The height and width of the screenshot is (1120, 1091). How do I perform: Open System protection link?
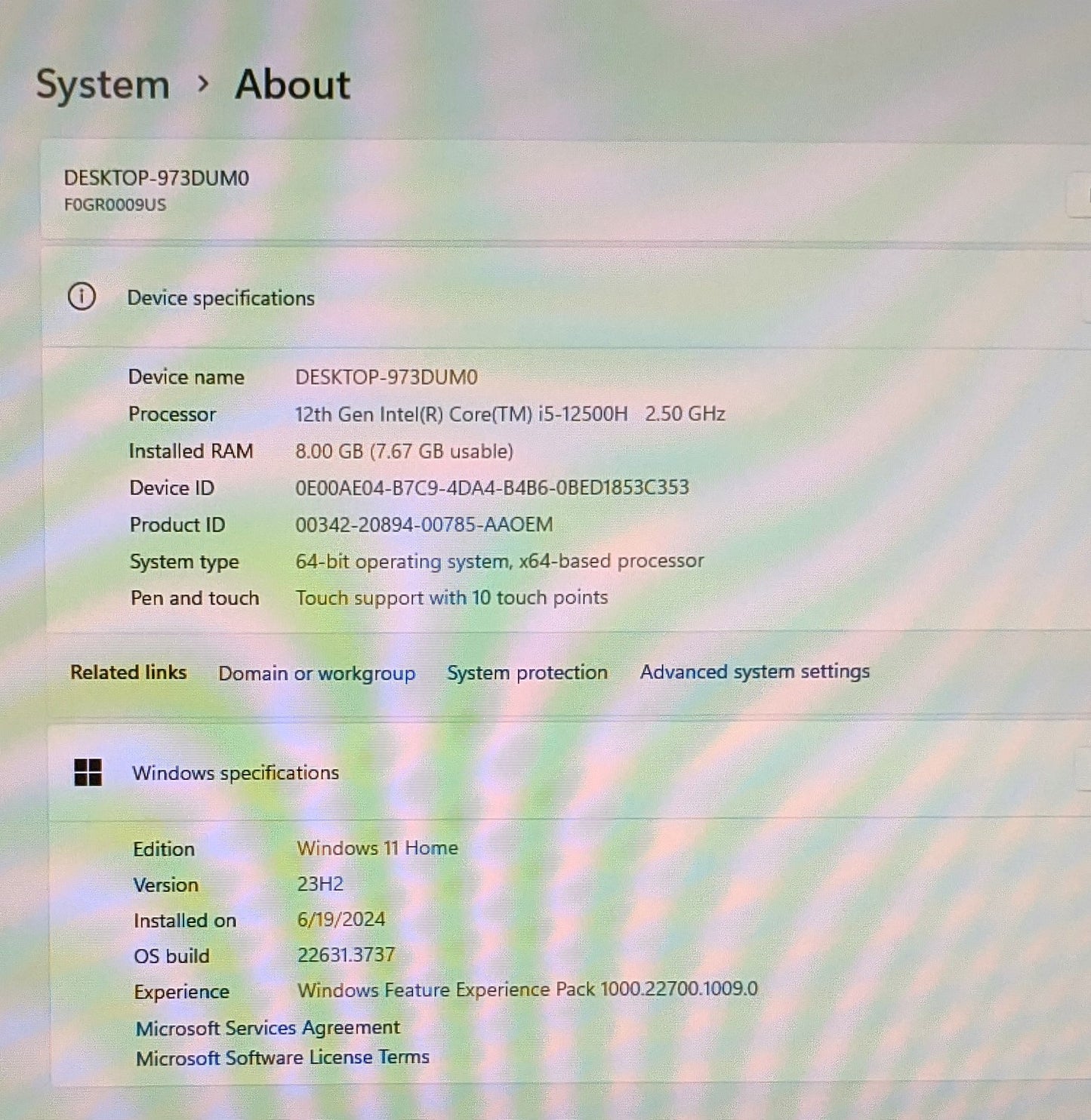tap(527, 672)
